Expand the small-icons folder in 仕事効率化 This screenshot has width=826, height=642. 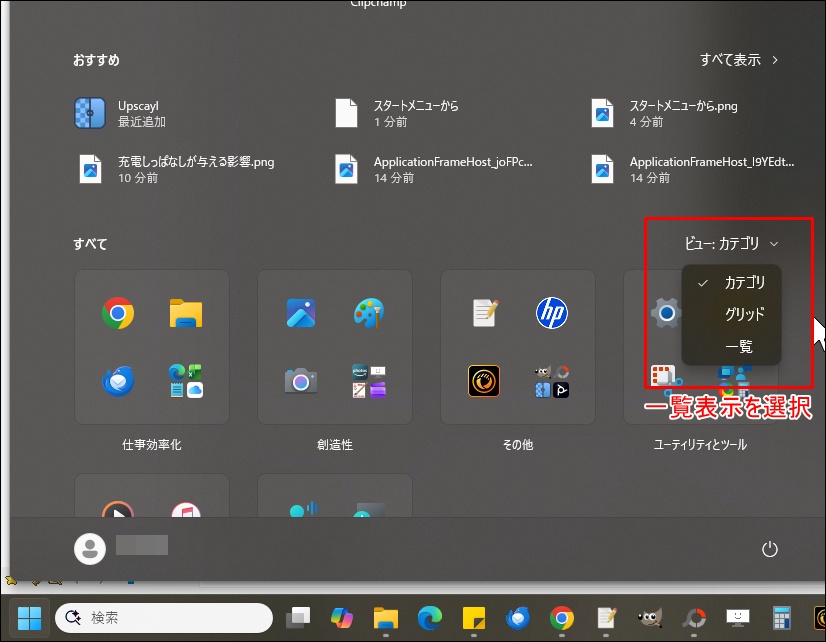(x=186, y=381)
